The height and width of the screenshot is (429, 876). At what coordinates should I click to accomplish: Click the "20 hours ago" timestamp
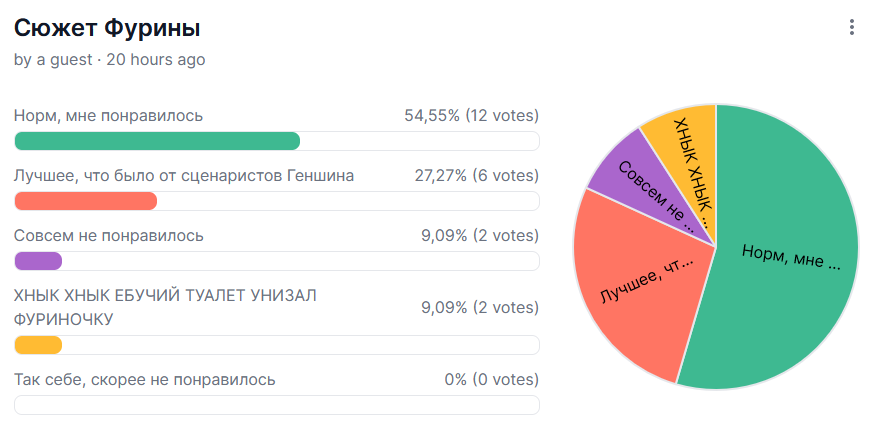coord(156,60)
